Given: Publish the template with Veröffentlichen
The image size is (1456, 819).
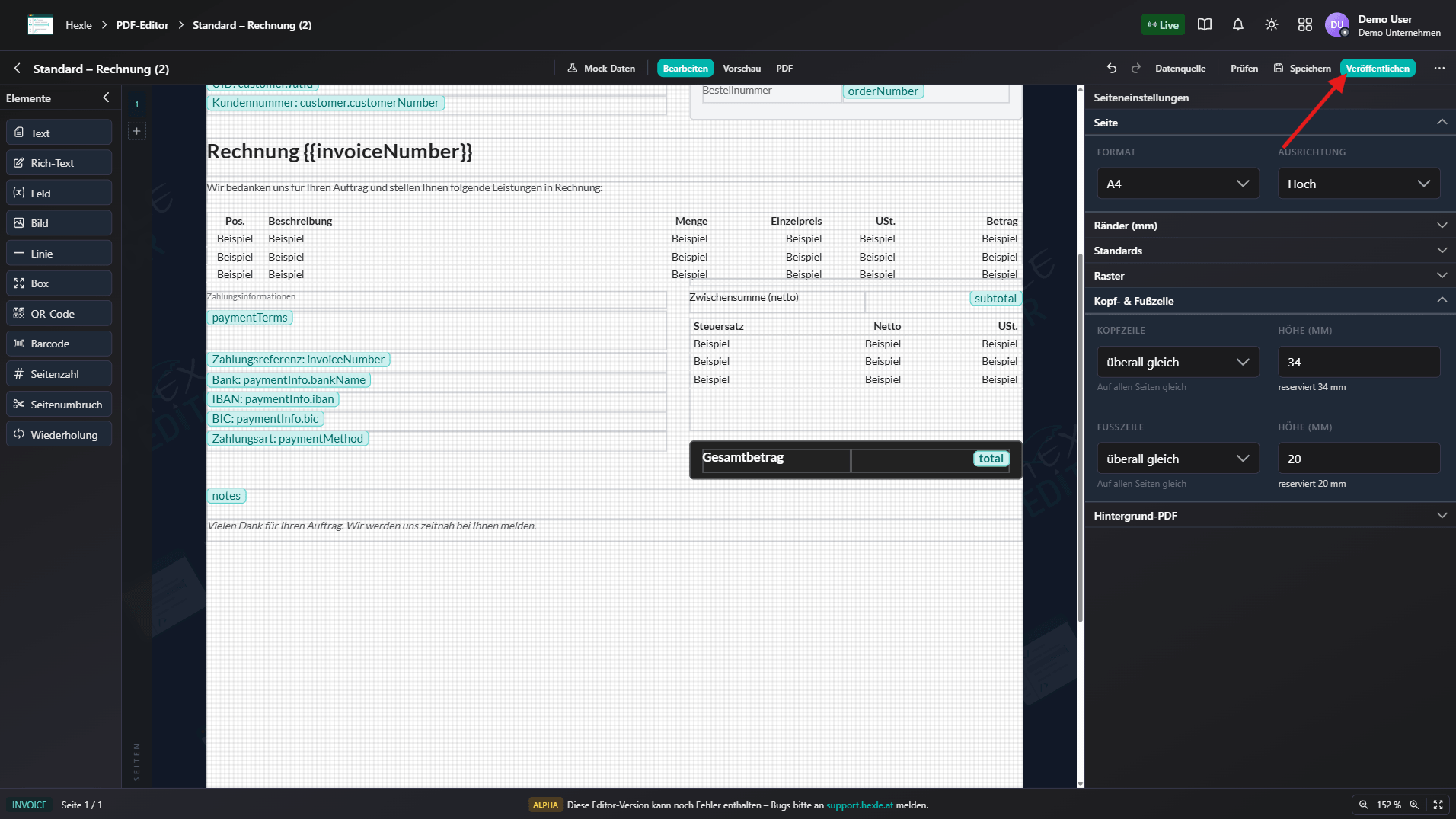Looking at the screenshot, I should (1378, 69).
